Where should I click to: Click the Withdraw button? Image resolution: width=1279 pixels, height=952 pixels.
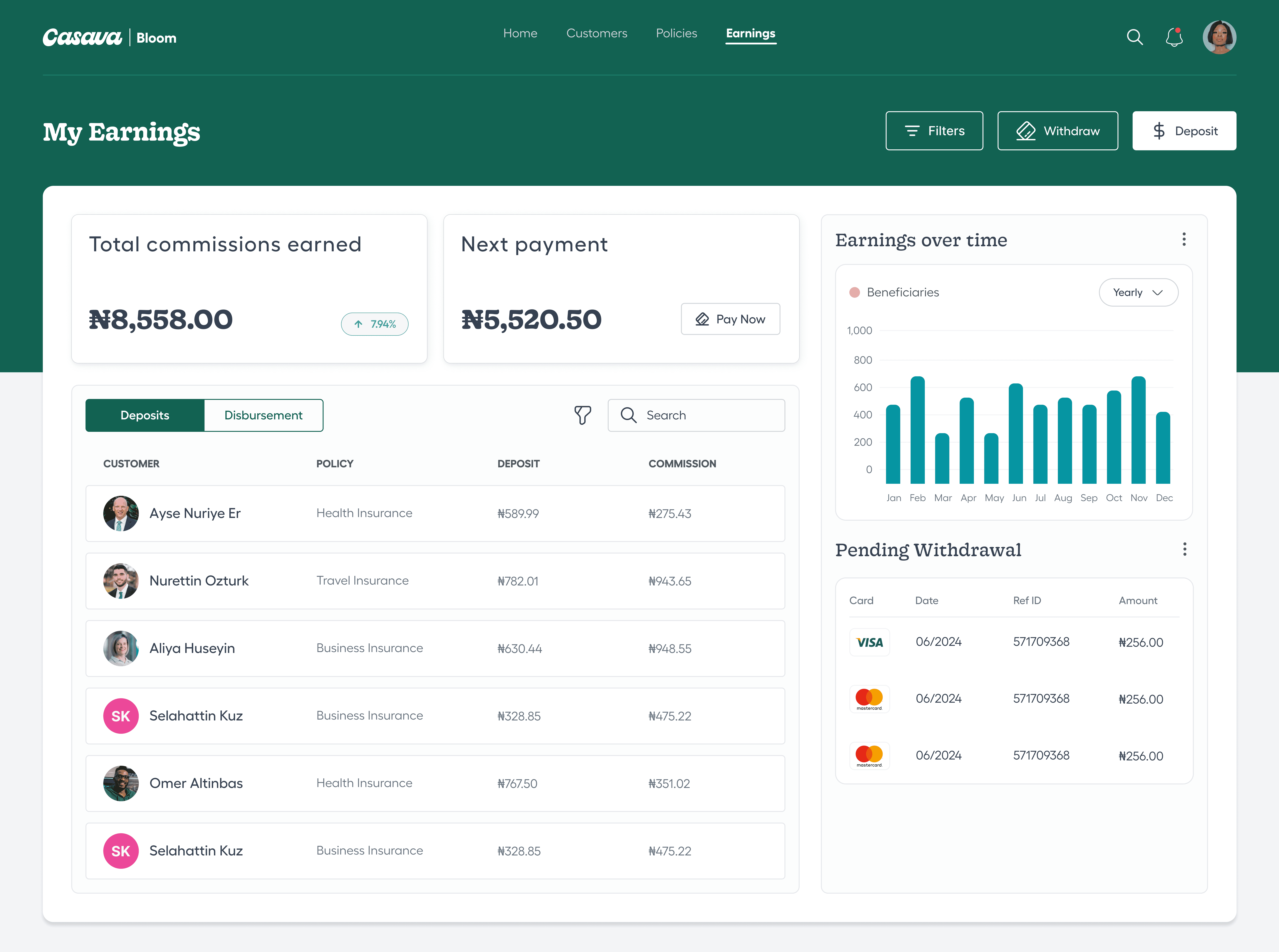click(x=1058, y=131)
